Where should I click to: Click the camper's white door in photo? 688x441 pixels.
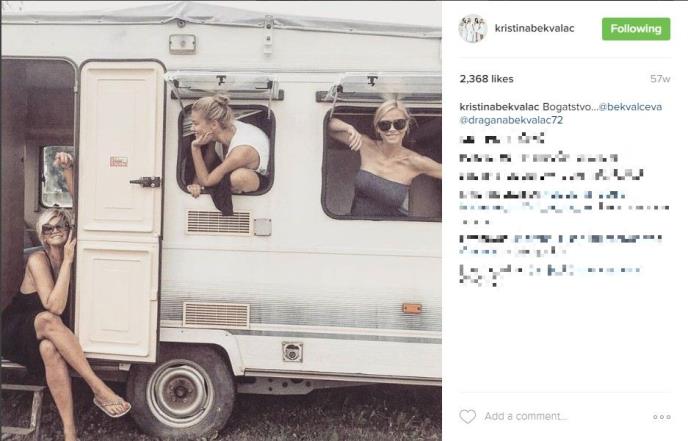click(119, 211)
